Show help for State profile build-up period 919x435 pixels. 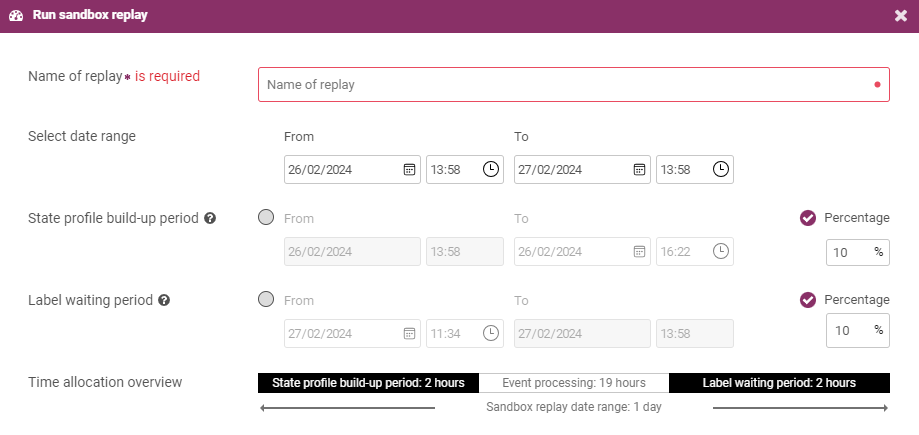210,218
